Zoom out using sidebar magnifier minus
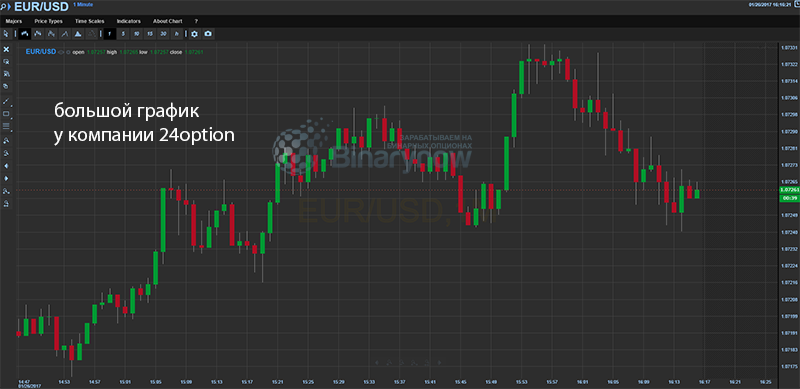The height and width of the screenshot is (389, 800). click(6, 153)
